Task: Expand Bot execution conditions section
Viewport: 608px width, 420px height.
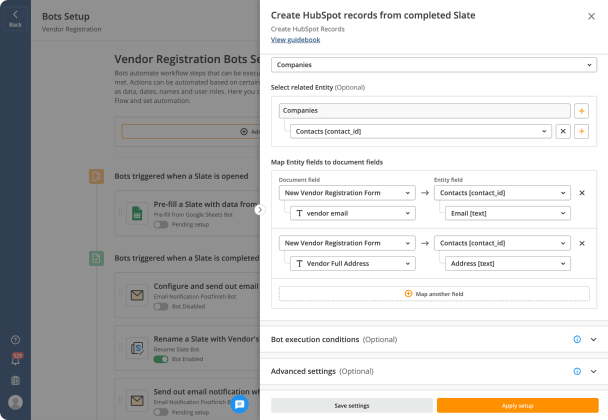Action: [x=593, y=339]
